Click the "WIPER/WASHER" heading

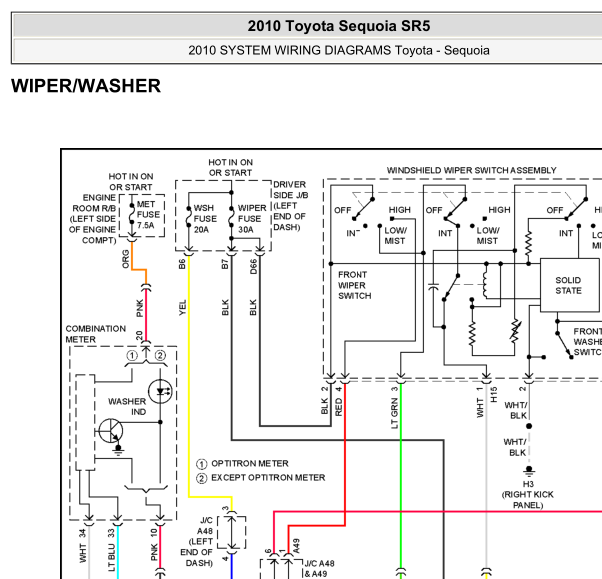(86, 86)
